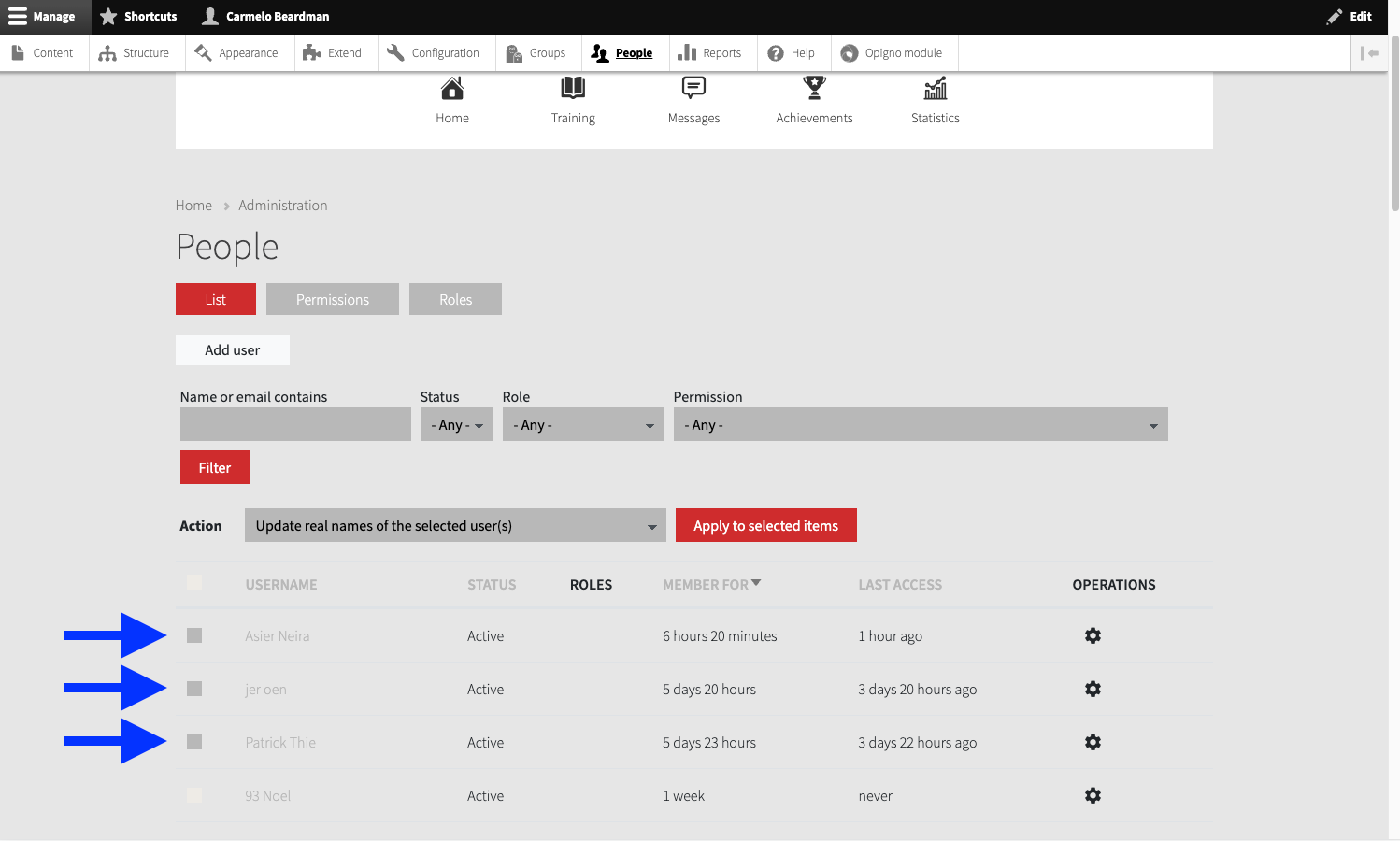Click the gear icon for Asier Neira
The image size is (1400, 841).
(x=1093, y=635)
